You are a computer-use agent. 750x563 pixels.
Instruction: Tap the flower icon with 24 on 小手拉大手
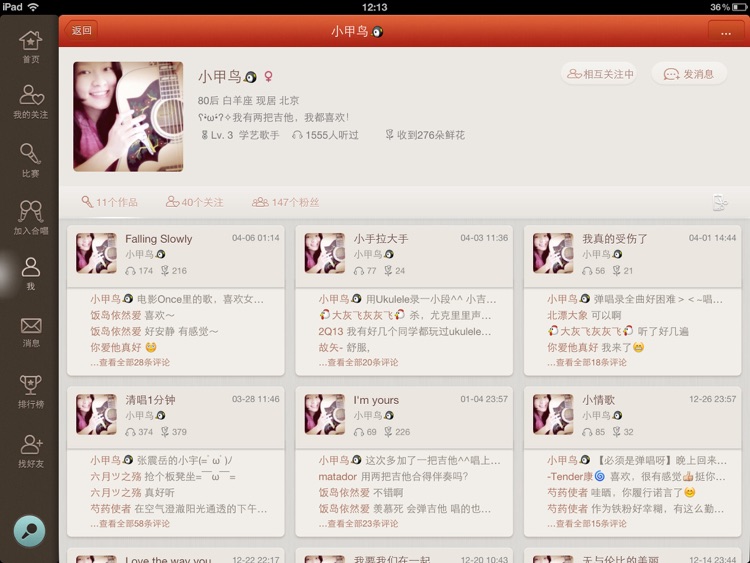coord(388,271)
